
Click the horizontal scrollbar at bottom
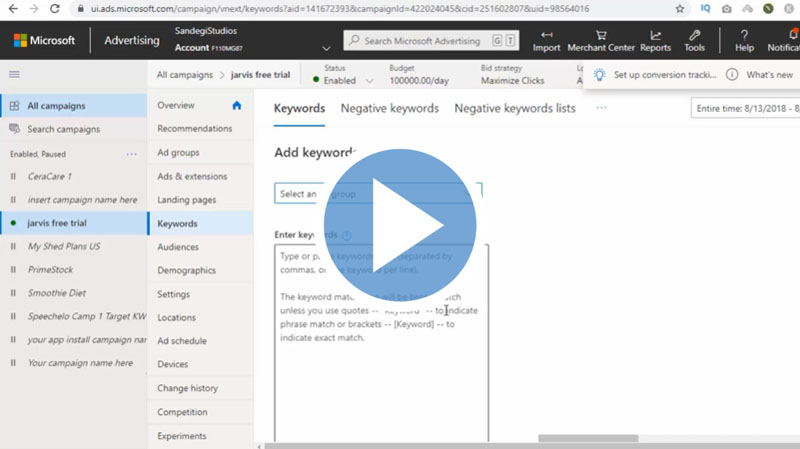(x=588, y=439)
